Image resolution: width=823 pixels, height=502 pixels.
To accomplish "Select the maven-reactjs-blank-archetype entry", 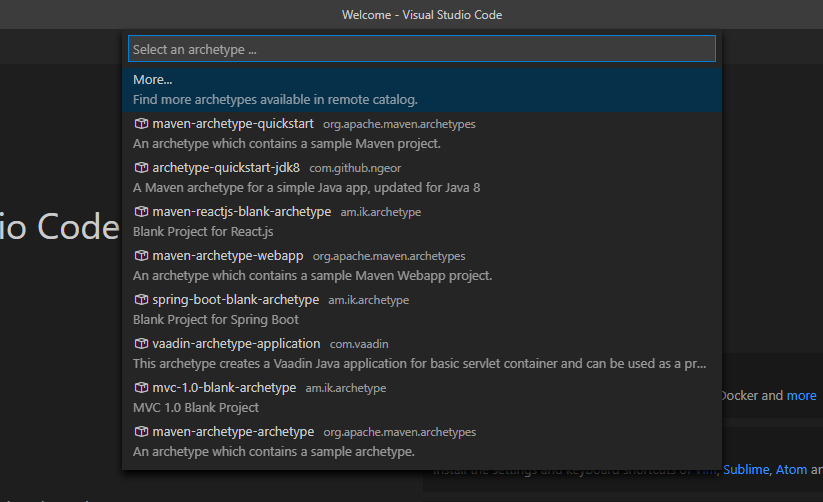I will 421,222.
